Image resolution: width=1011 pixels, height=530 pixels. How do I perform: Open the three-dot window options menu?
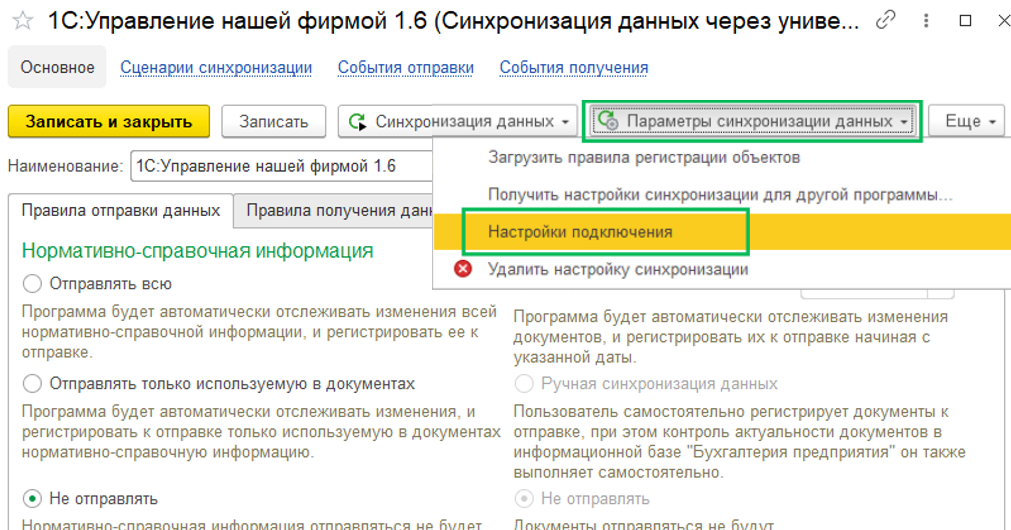(926, 21)
